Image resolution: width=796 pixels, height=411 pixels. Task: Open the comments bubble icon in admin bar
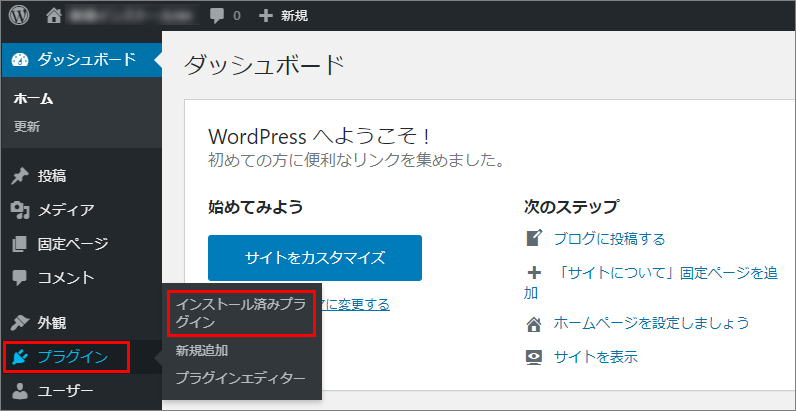pyautogui.click(x=217, y=16)
